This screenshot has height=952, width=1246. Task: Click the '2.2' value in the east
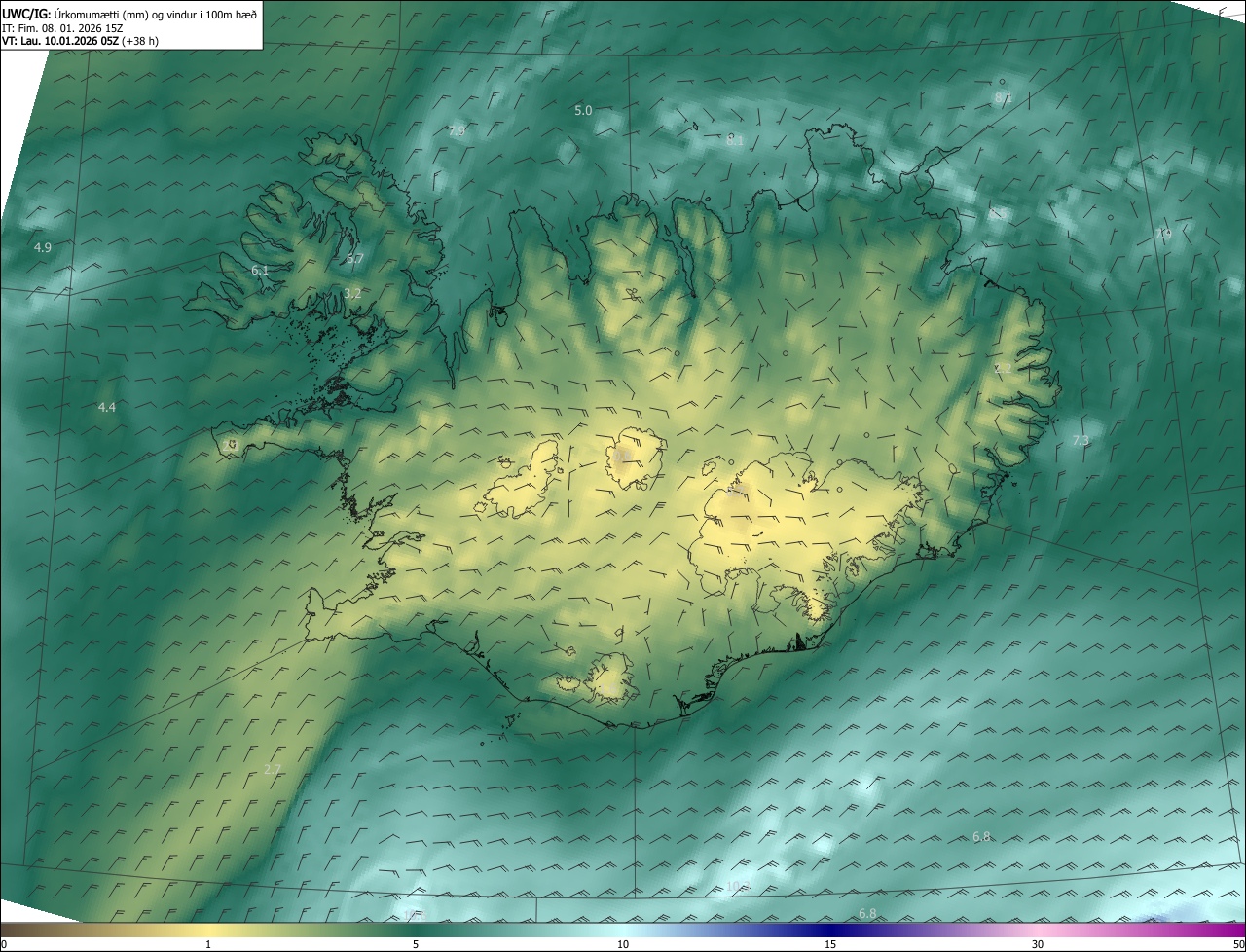point(1003,368)
